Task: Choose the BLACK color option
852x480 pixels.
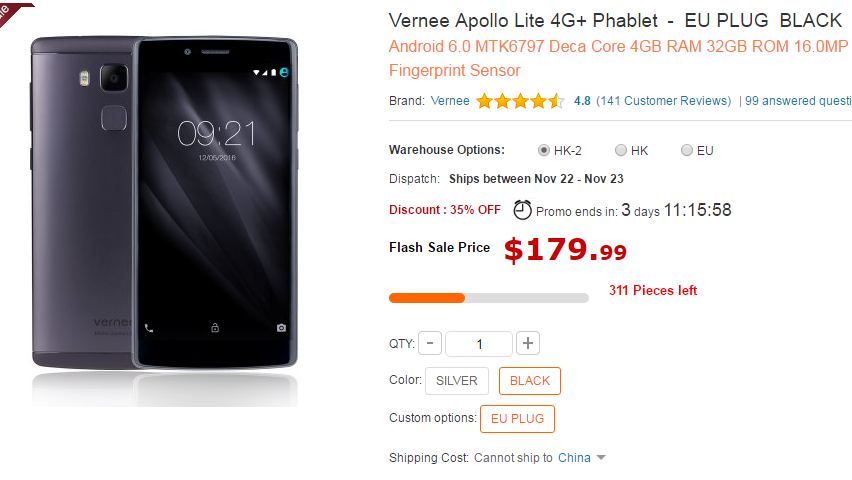Action: (530, 381)
